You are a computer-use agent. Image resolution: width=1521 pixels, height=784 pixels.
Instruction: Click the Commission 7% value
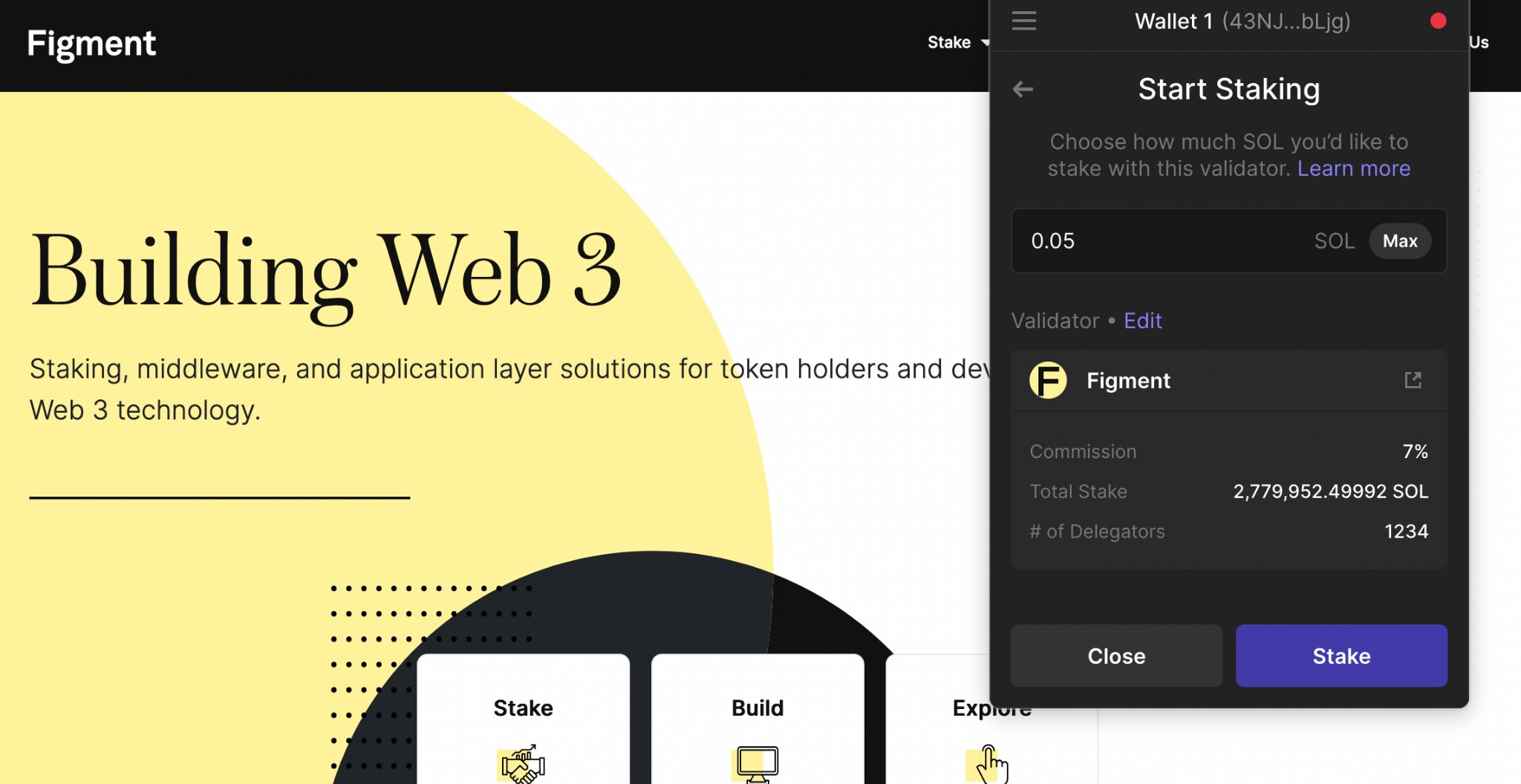pos(1415,451)
